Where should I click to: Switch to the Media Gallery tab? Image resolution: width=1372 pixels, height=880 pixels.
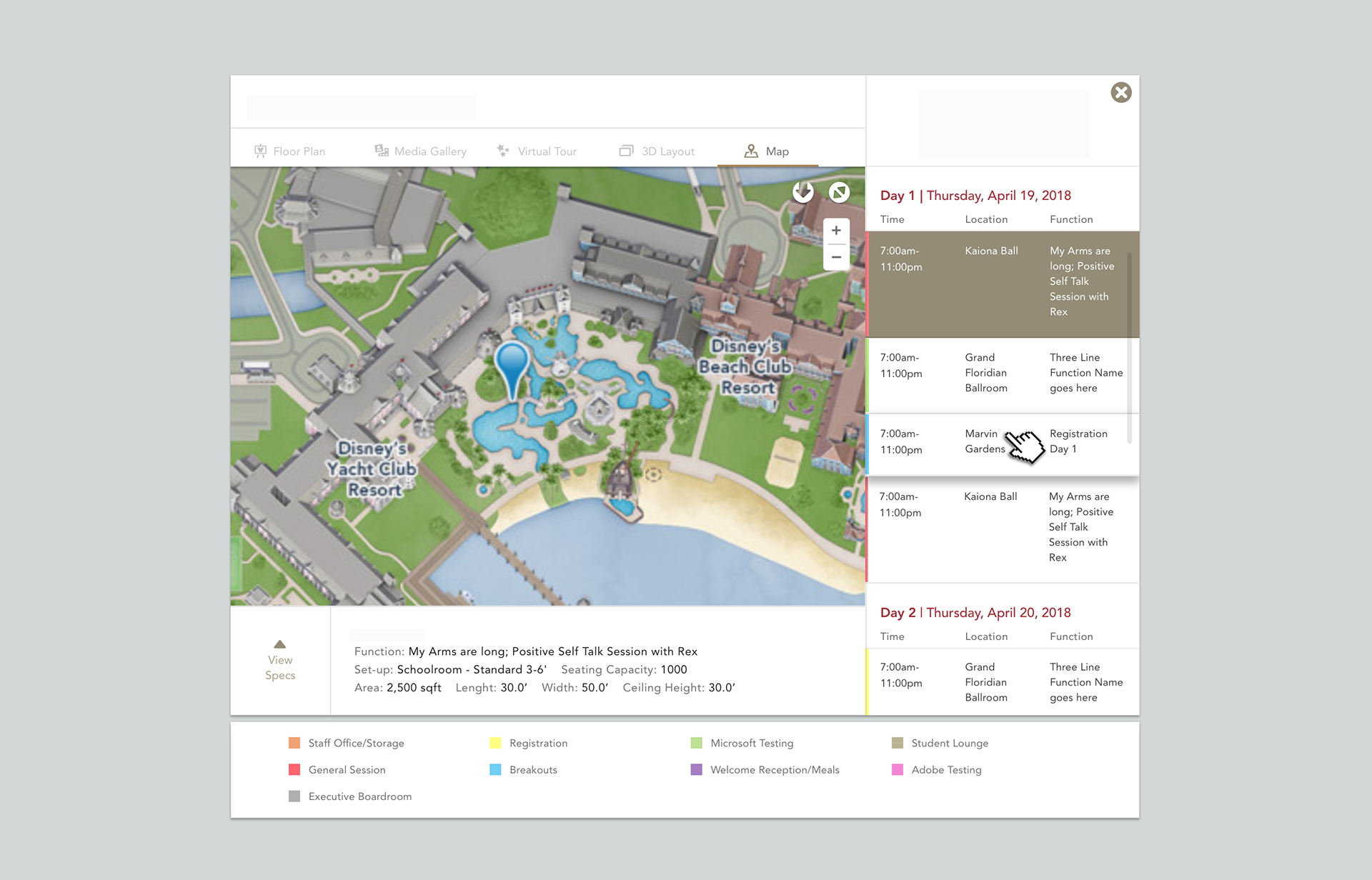[x=420, y=151]
